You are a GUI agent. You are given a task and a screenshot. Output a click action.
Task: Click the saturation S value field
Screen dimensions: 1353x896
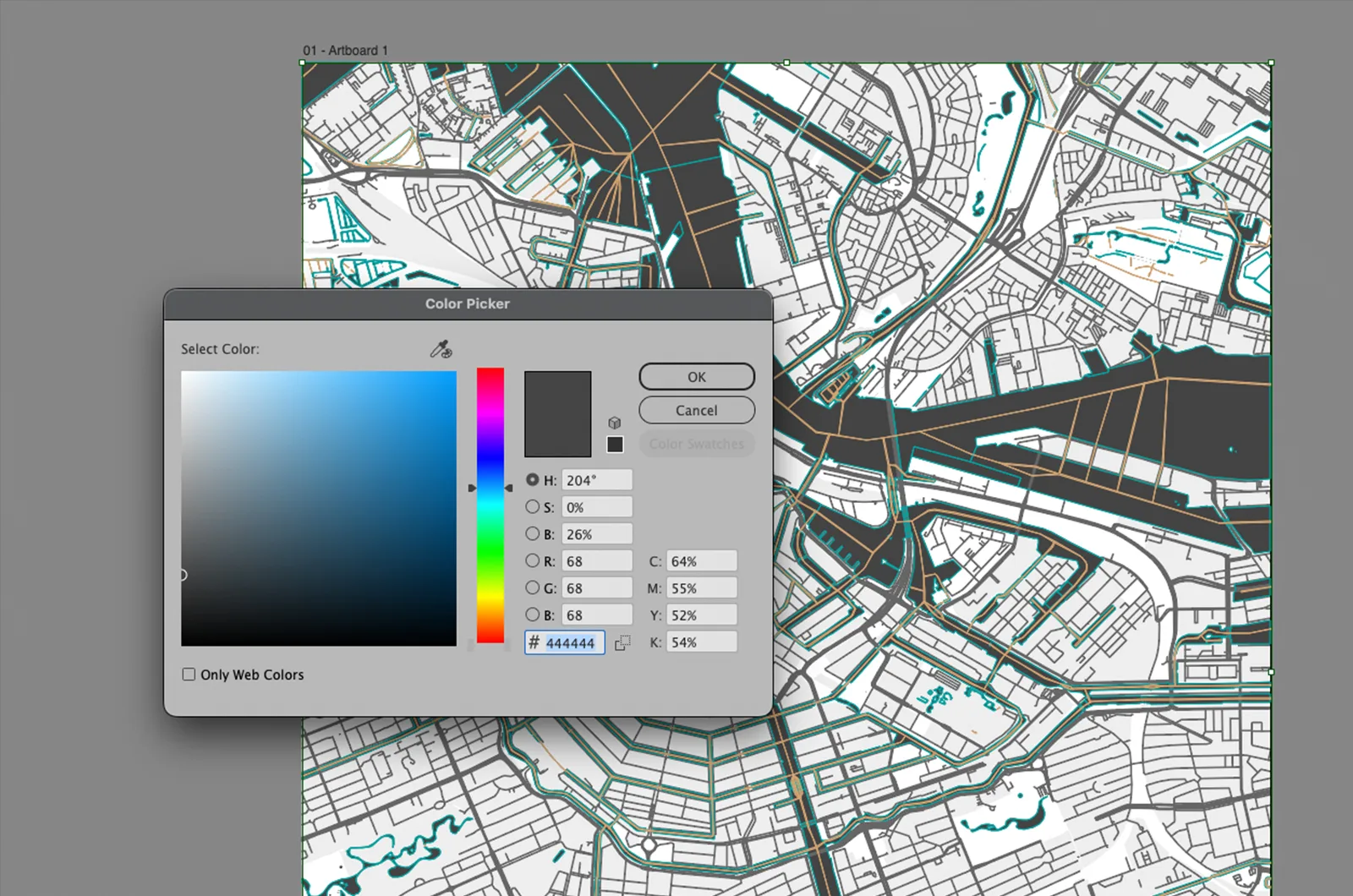(597, 507)
